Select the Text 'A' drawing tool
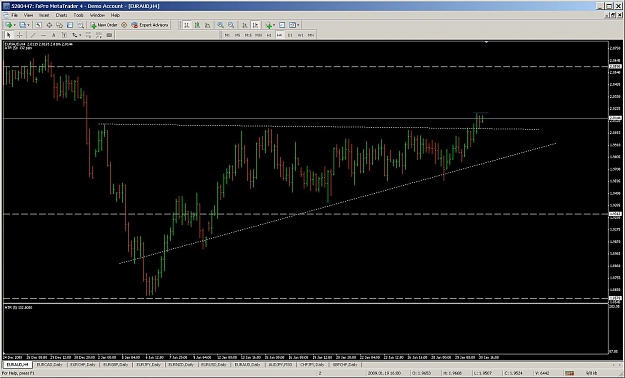The height and width of the screenshot is (378, 625). [x=53, y=35]
